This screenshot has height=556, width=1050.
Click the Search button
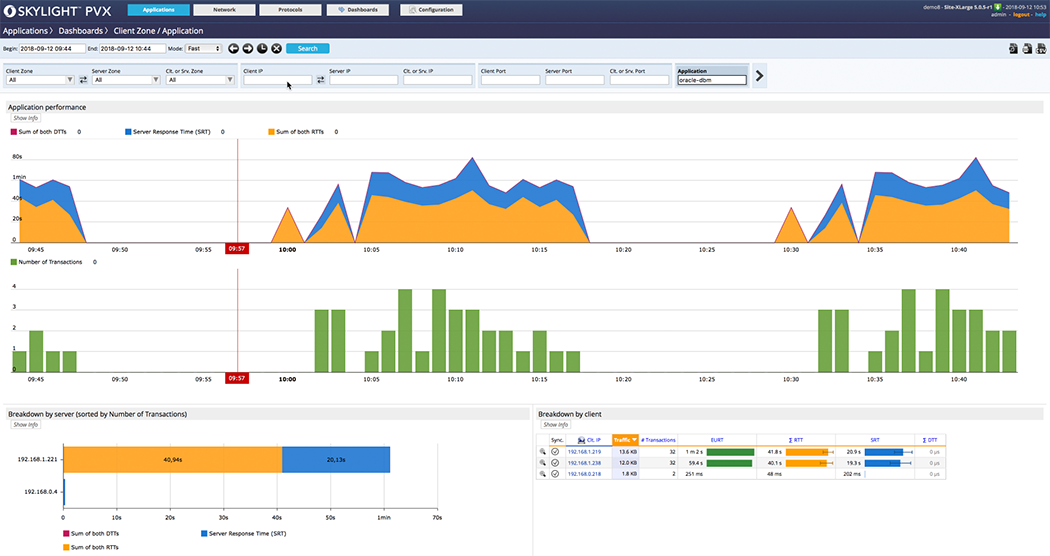point(307,48)
